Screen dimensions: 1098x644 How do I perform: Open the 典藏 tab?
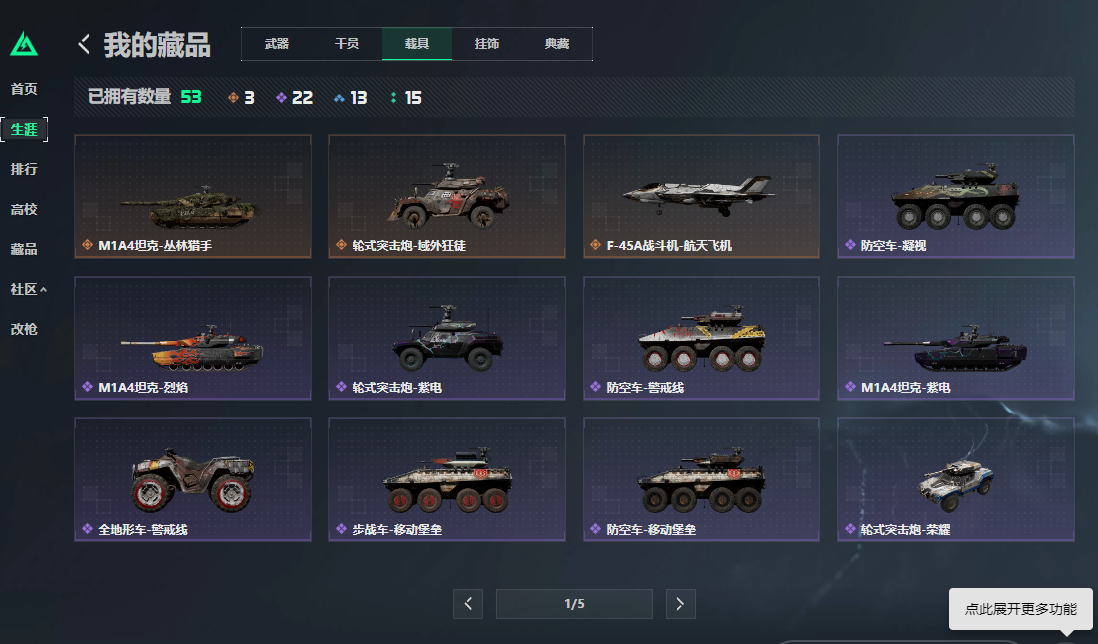557,43
